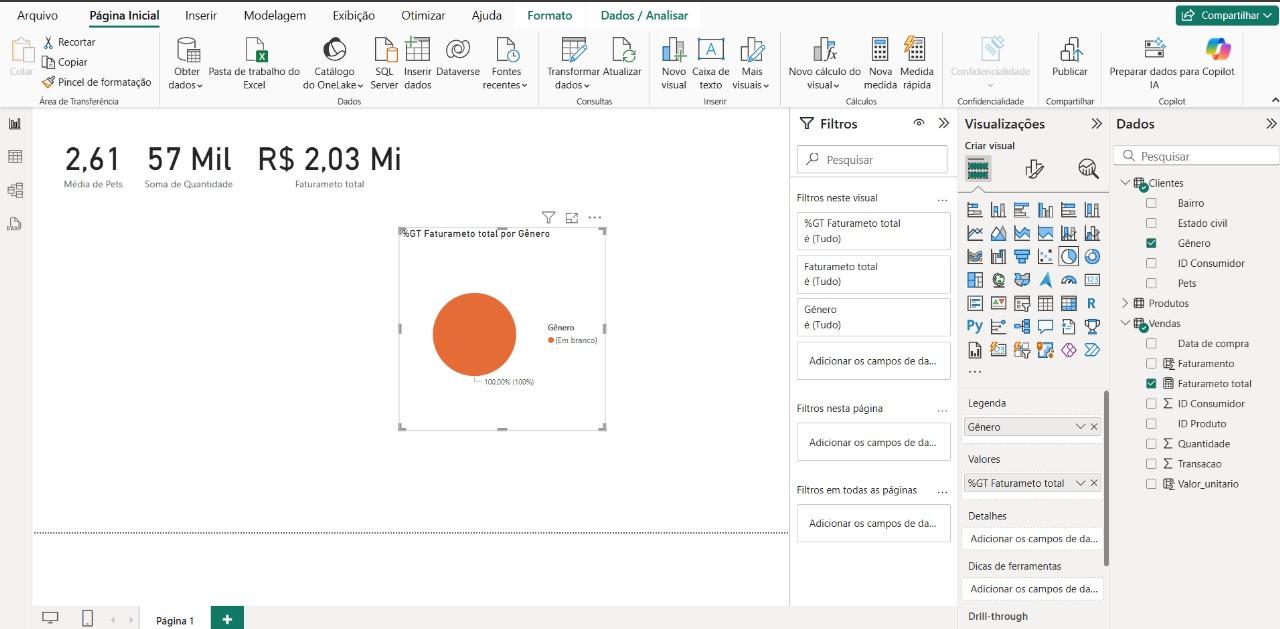Insert a Novo visual
The width and height of the screenshot is (1280, 629).
pos(674,63)
